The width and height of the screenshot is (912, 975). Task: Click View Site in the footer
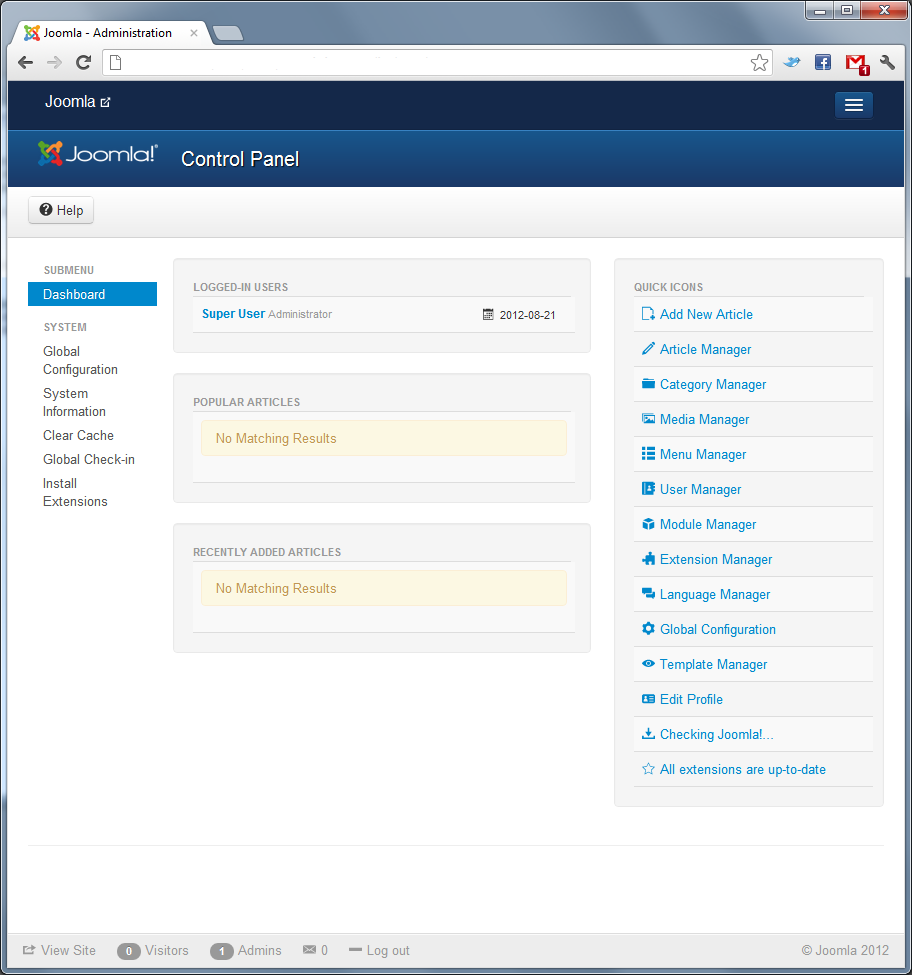tap(60, 950)
